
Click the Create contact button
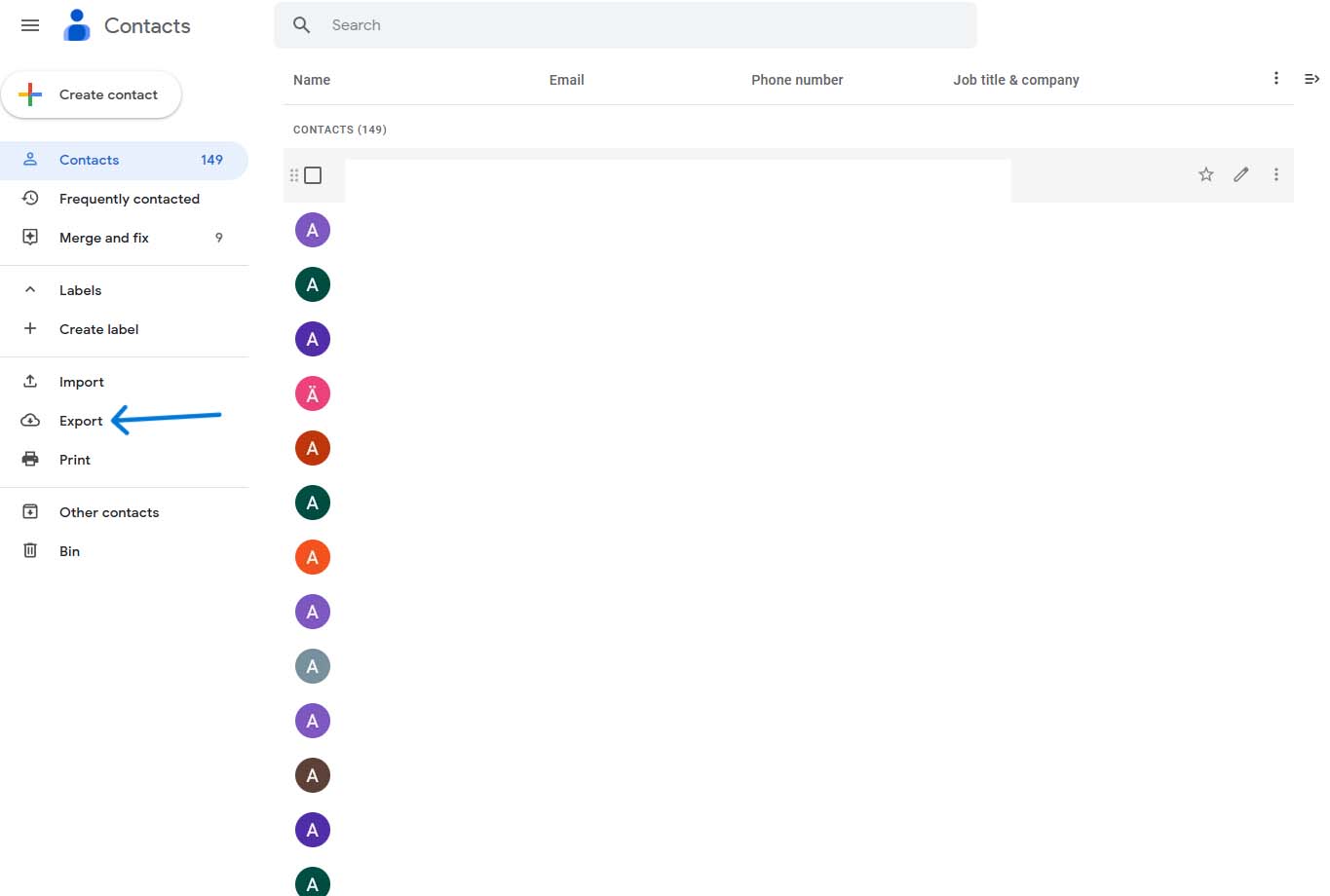[92, 94]
